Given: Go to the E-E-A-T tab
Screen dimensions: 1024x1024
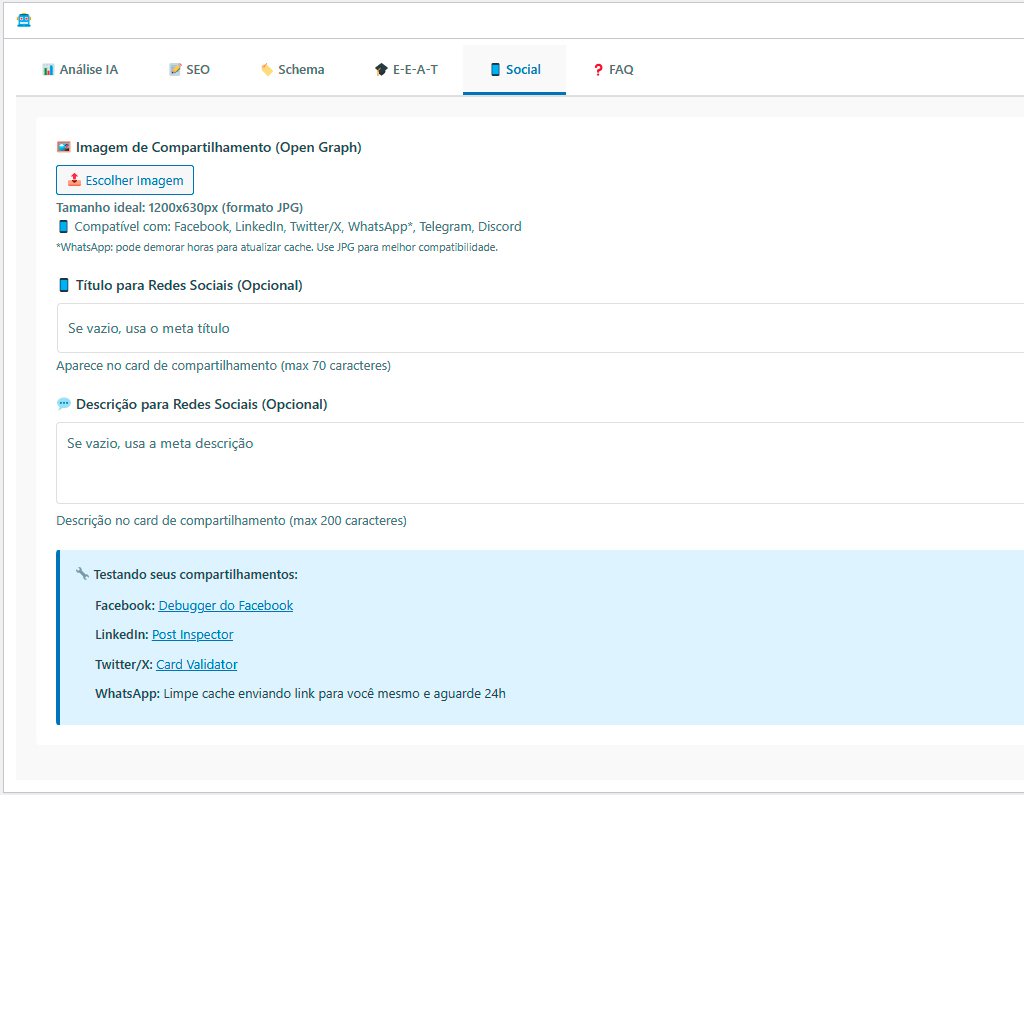Looking at the screenshot, I should (406, 70).
